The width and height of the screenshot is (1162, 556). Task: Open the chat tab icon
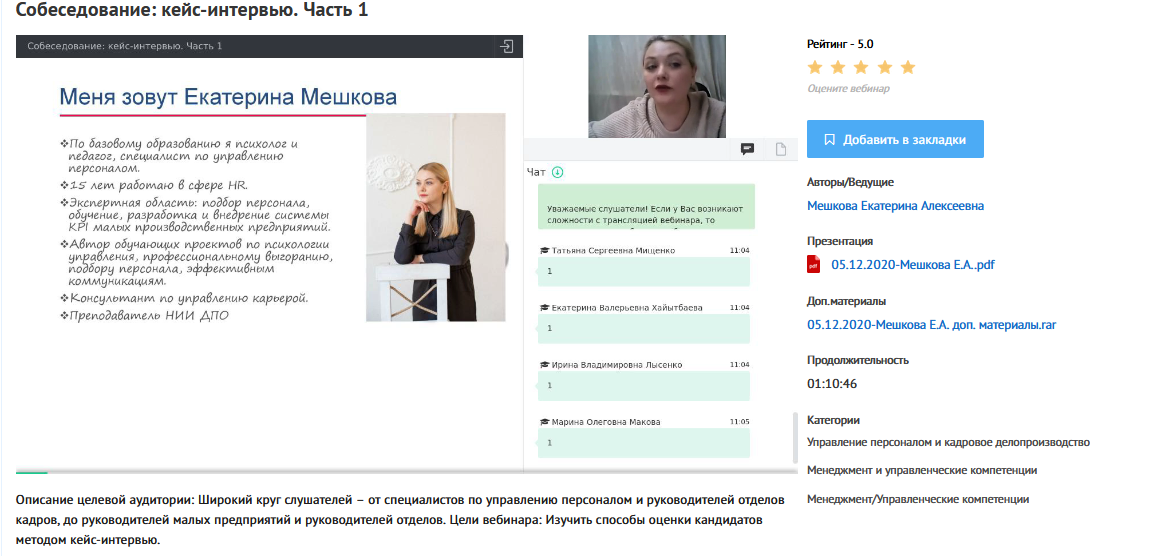pyautogui.click(x=747, y=149)
